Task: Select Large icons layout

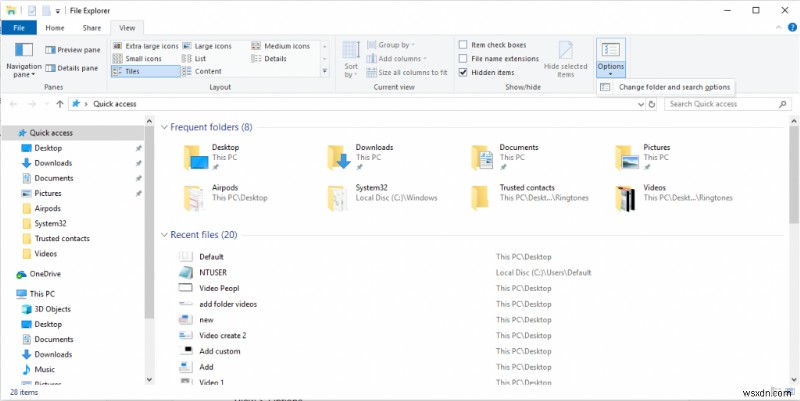Action: coord(207,46)
